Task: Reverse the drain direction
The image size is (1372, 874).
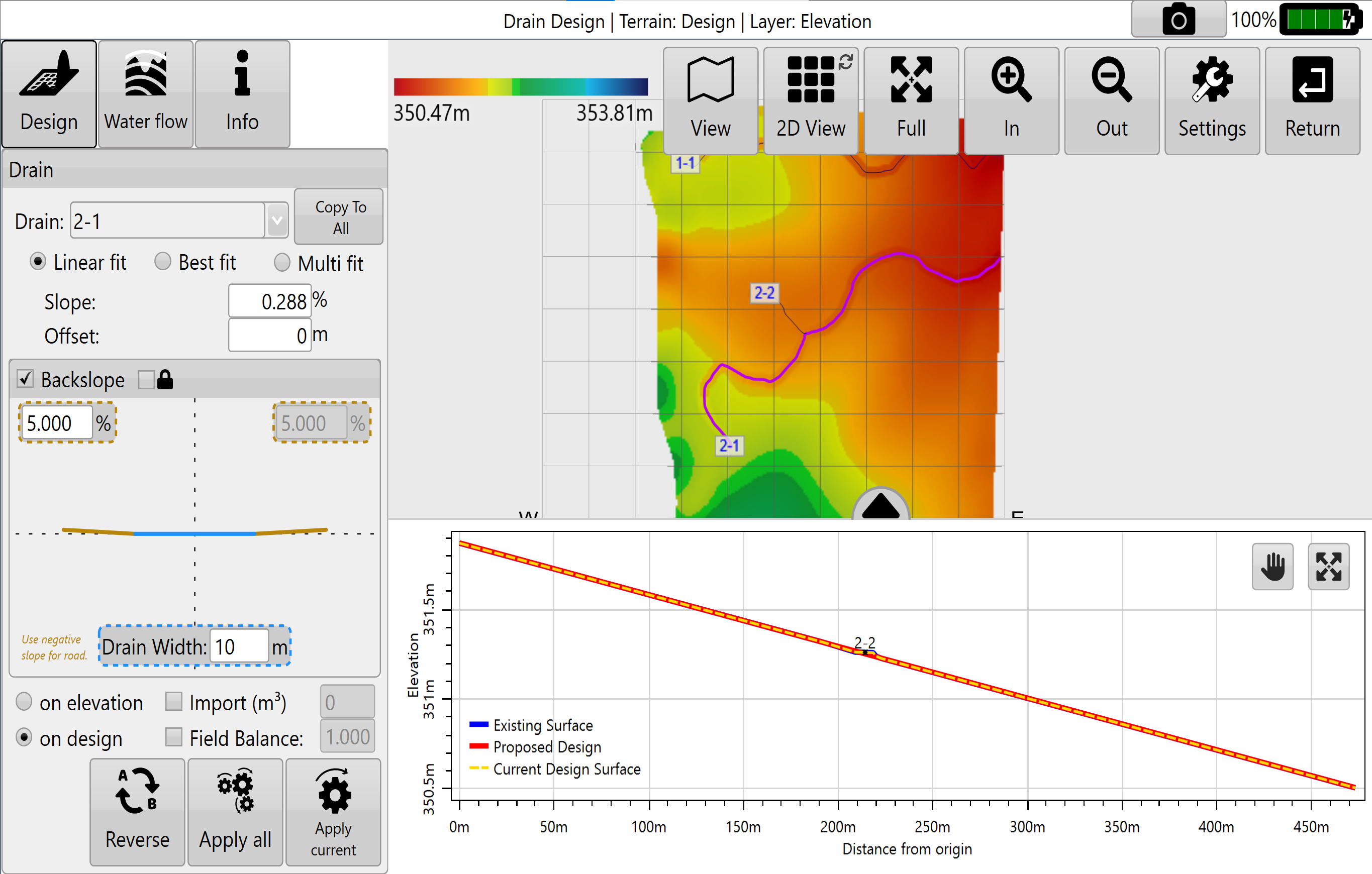Action: (x=137, y=811)
